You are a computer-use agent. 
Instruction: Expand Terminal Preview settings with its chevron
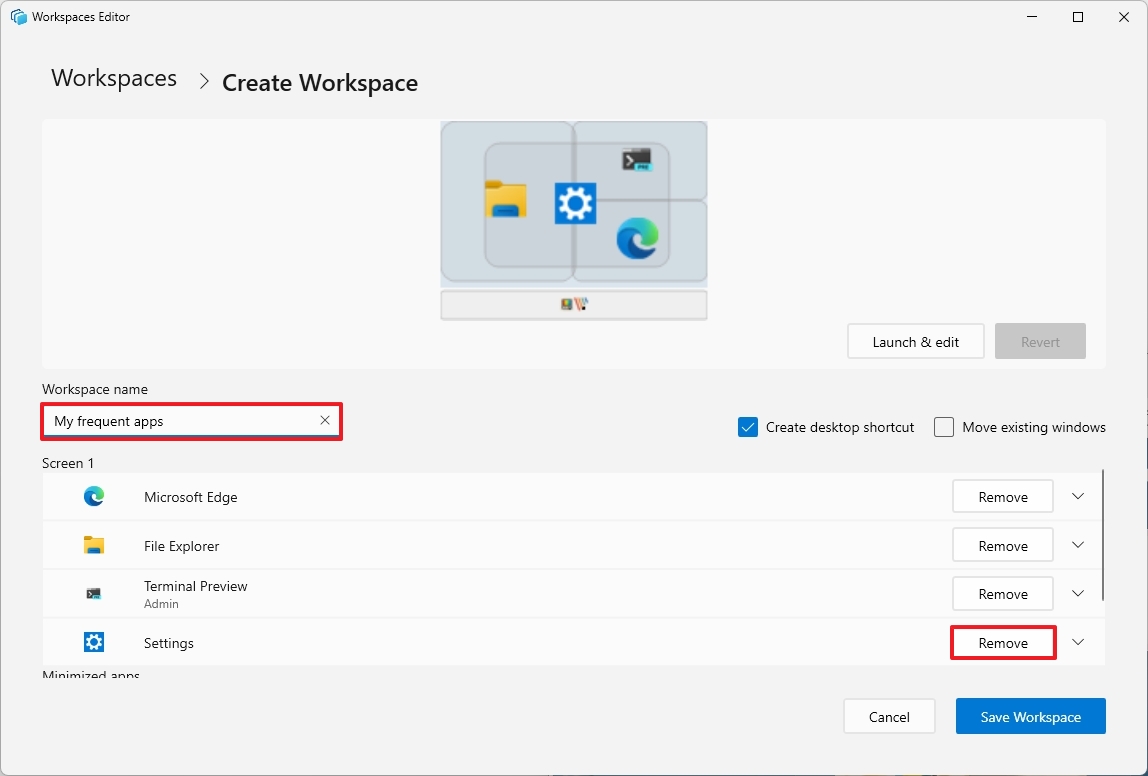click(1077, 593)
